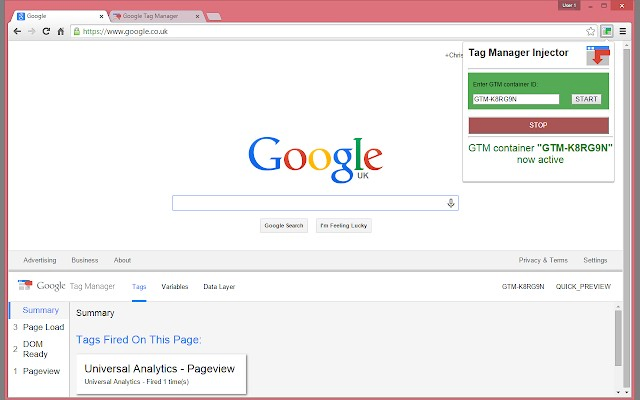This screenshot has height=400, width=640.
Task: Open the Business footer link
Action: (85, 260)
